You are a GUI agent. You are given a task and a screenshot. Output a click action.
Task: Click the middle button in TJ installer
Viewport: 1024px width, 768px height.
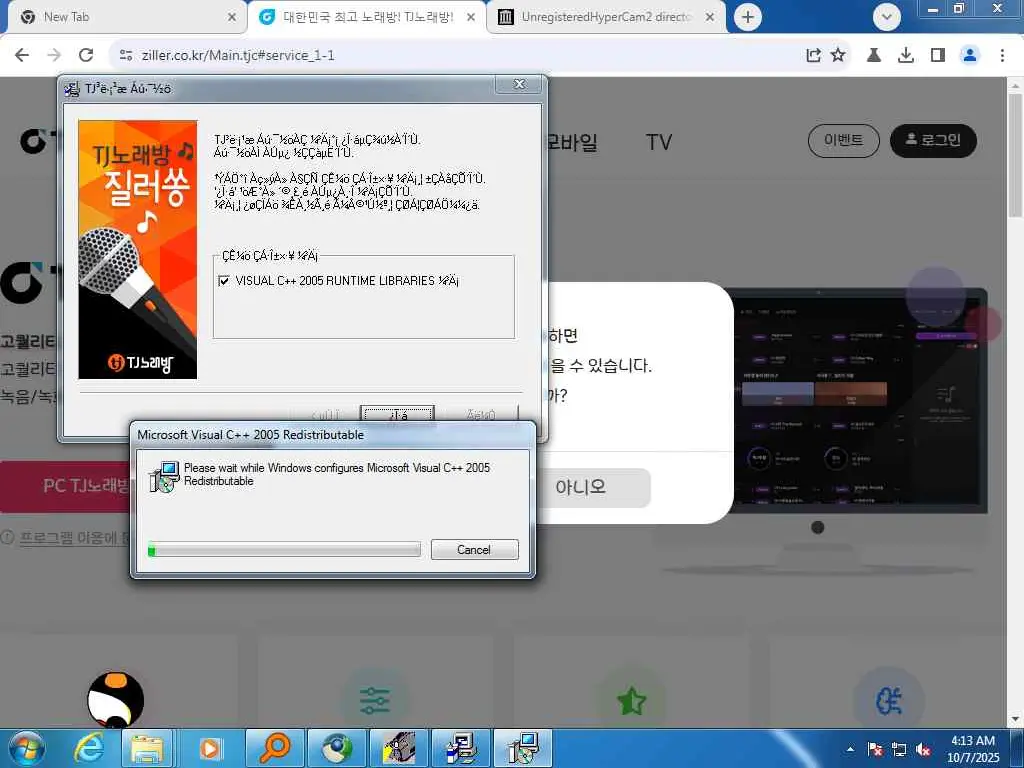click(397, 414)
